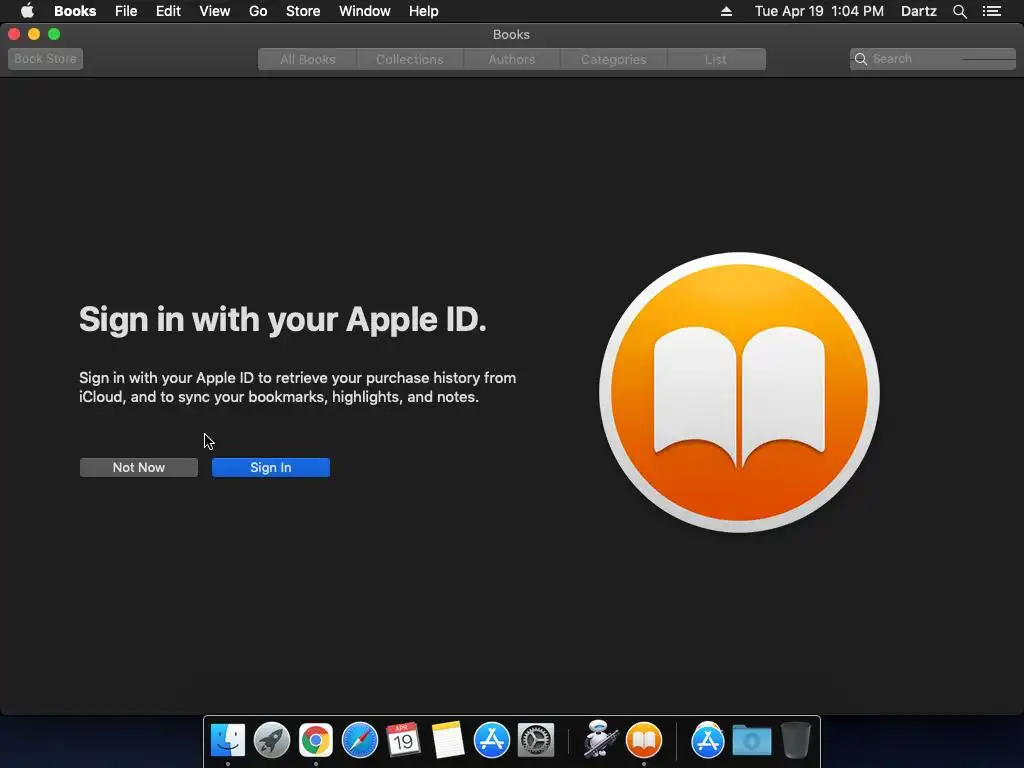Open the View menu

(x=215, y=11)
